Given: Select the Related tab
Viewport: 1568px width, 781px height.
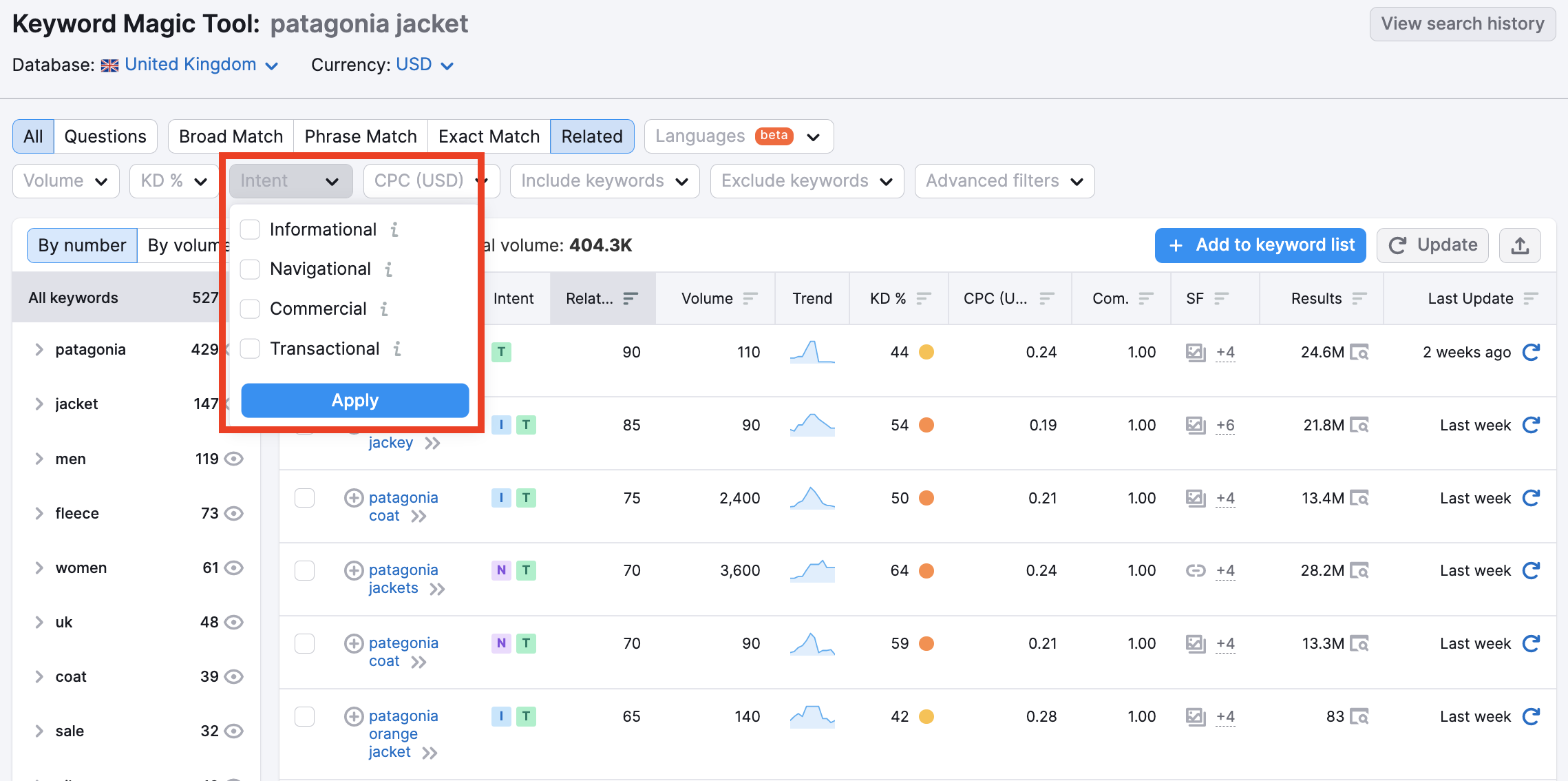Looking at the screenshot, I should pos(592,136).
